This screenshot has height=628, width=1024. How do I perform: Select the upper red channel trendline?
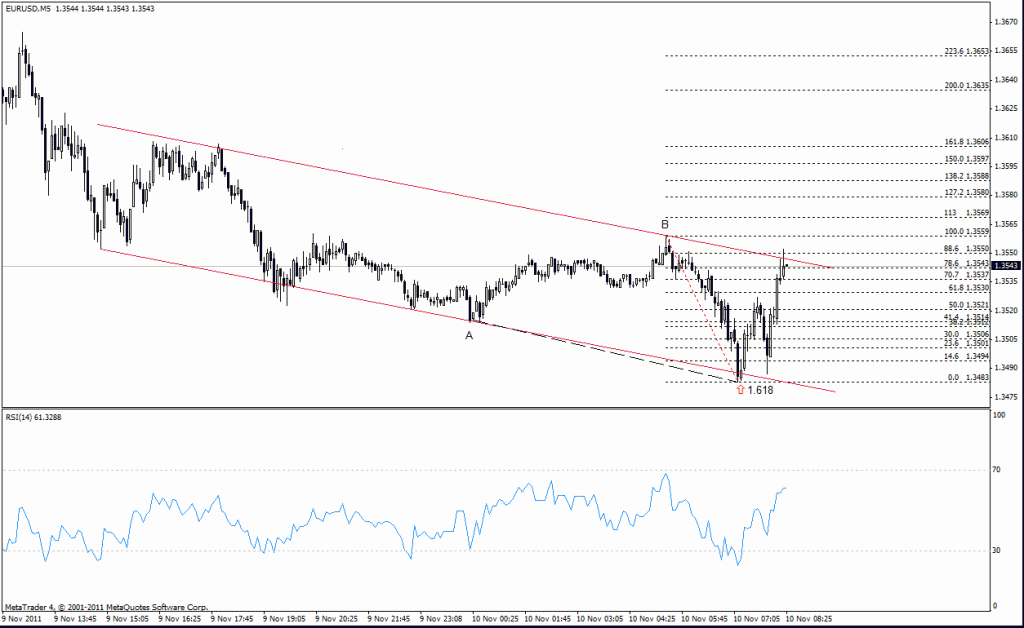(x=464, y=196)
